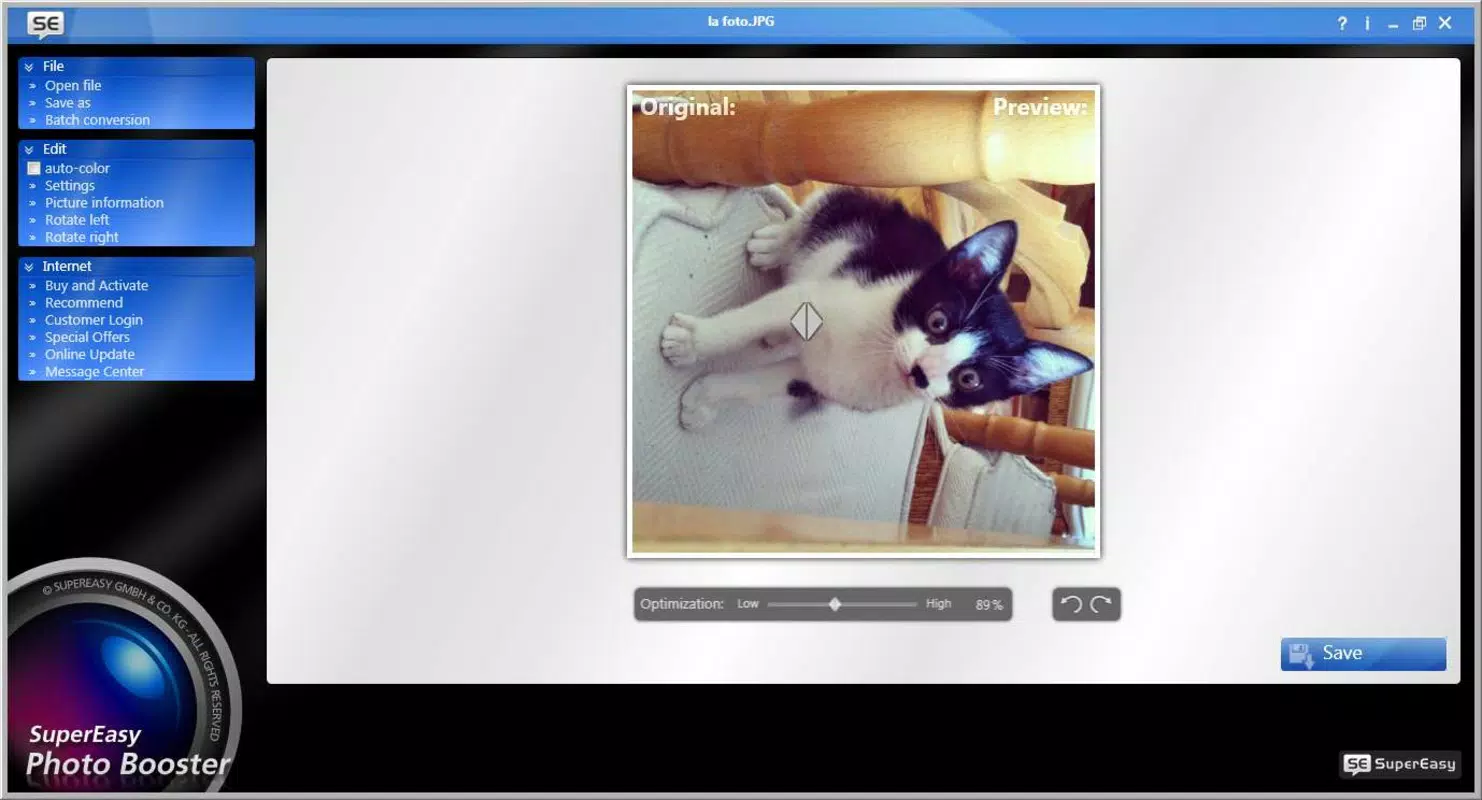Viewport: 1482px width, 800px height.
Task: Open Customer Login
Action: 94,320
